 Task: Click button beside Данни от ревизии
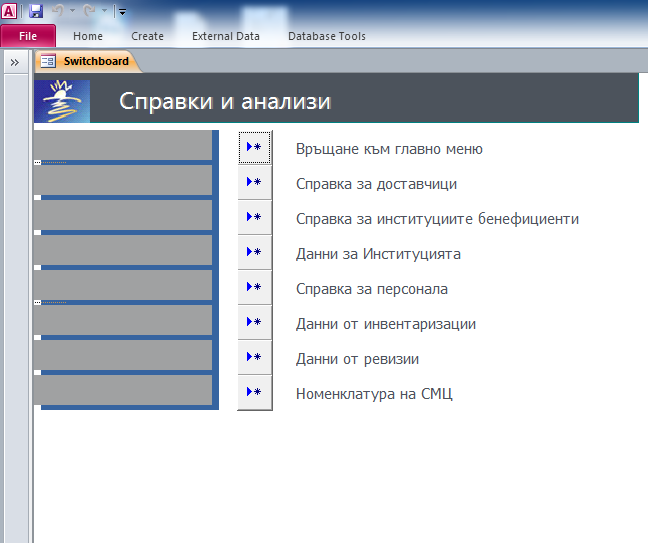point(255,357)
